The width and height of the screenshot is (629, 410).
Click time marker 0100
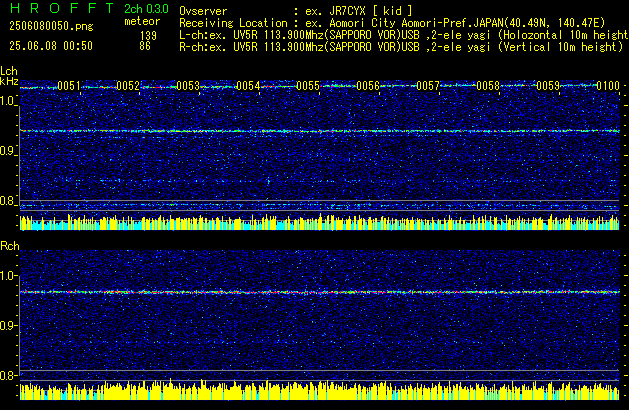[608, 86]
